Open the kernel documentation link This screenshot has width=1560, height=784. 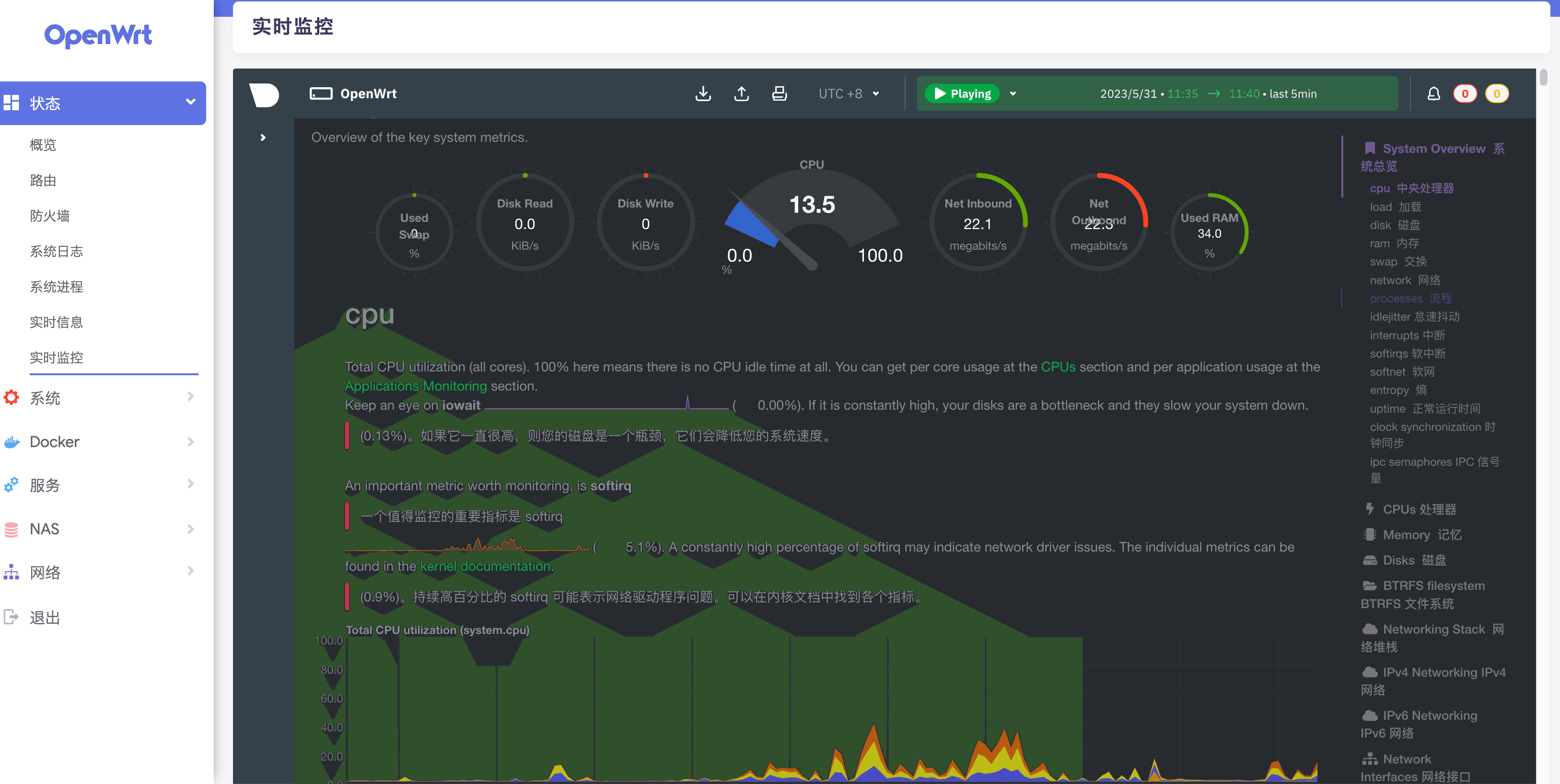pos(485,566)
